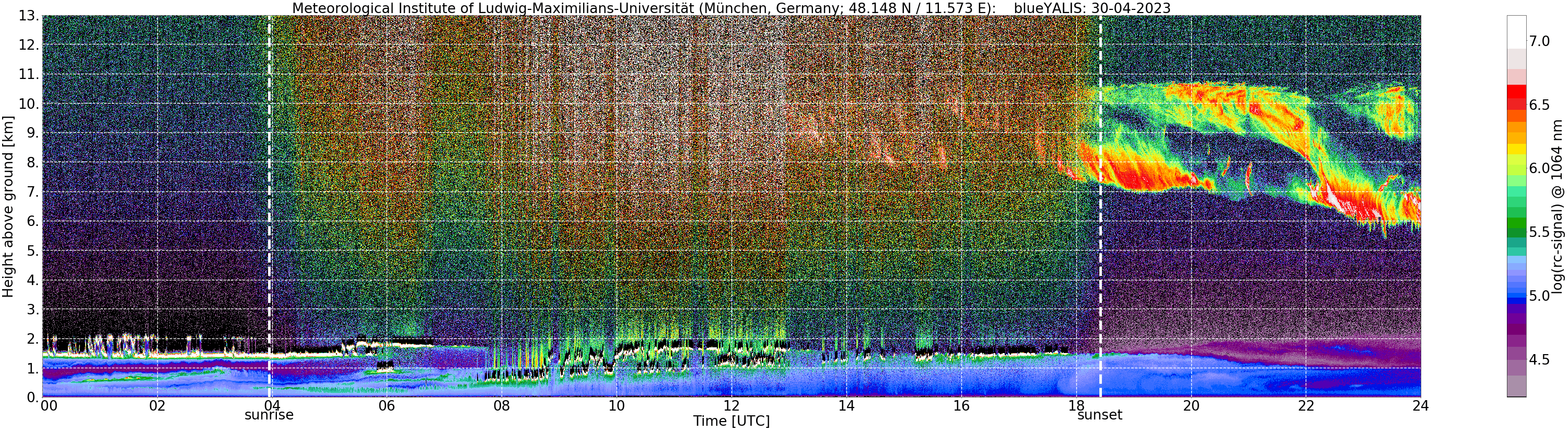1568x431 pixels.
Task: Click the '12.' height tick label
Action: (x=28, y=44)
